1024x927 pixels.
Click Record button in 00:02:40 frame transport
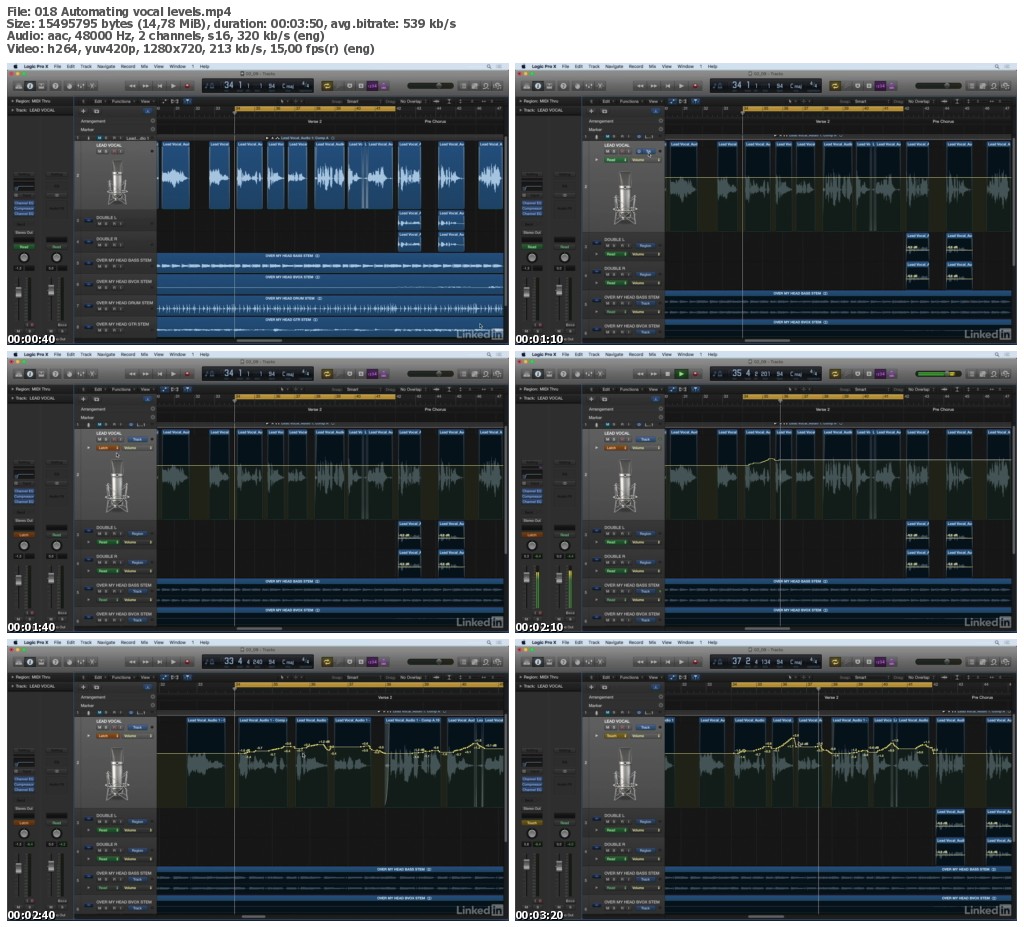[187, 662]
